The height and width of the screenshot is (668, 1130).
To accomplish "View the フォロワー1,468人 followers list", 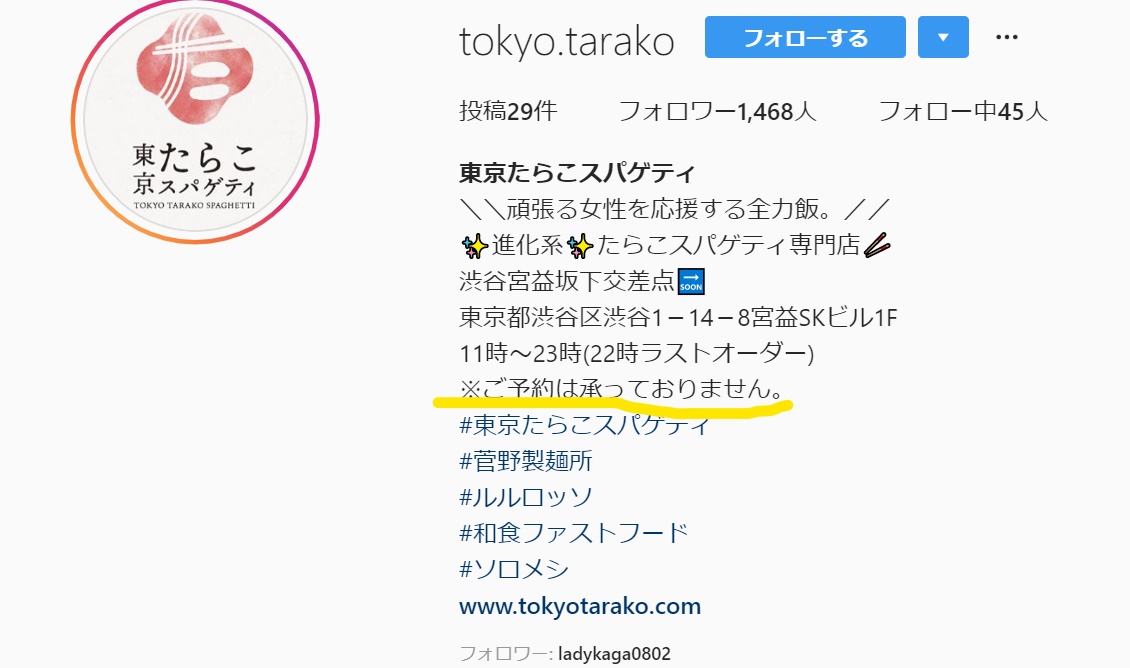I will click(x=717, y=111).
